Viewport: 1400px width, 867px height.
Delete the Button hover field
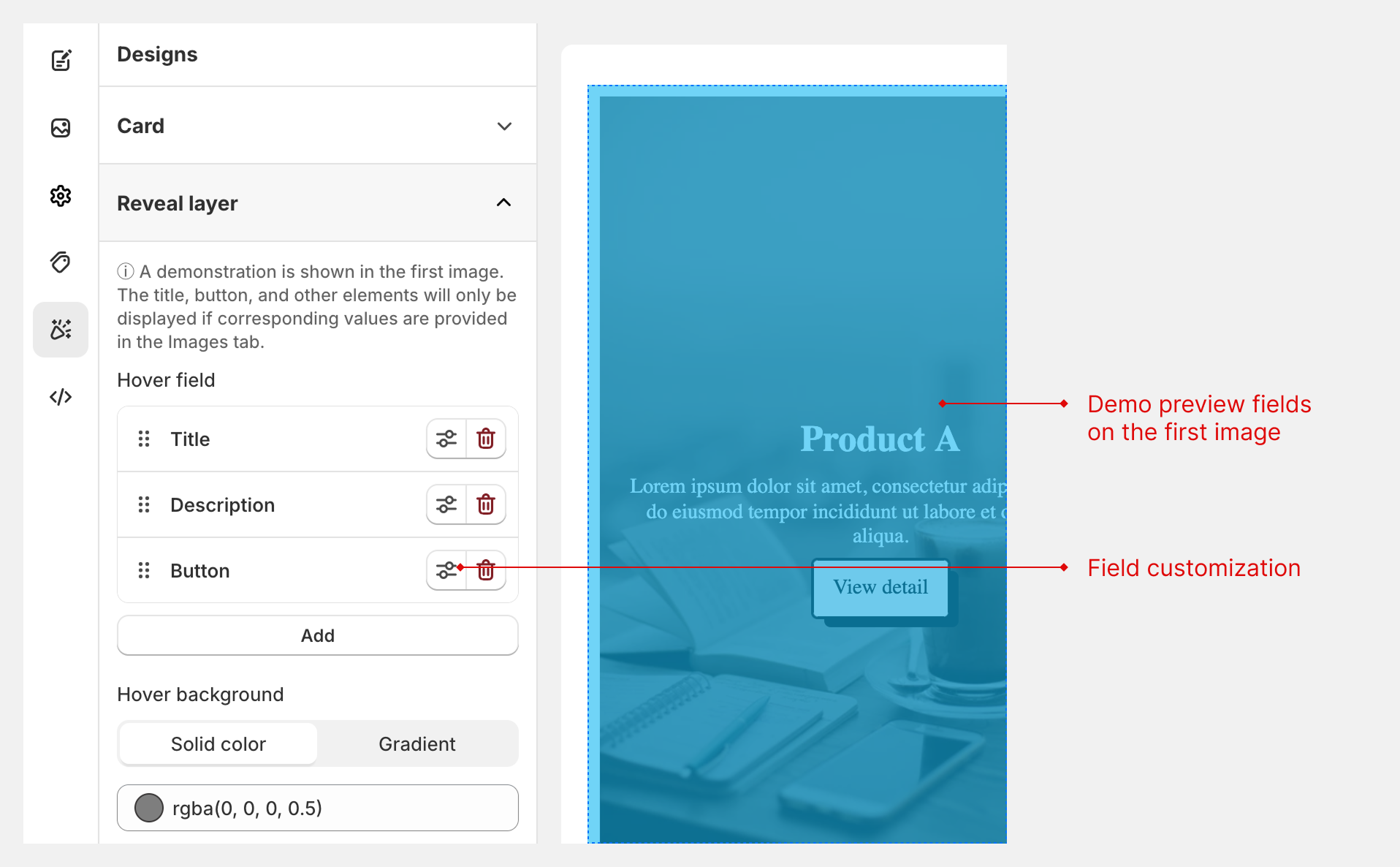[487, 570]
